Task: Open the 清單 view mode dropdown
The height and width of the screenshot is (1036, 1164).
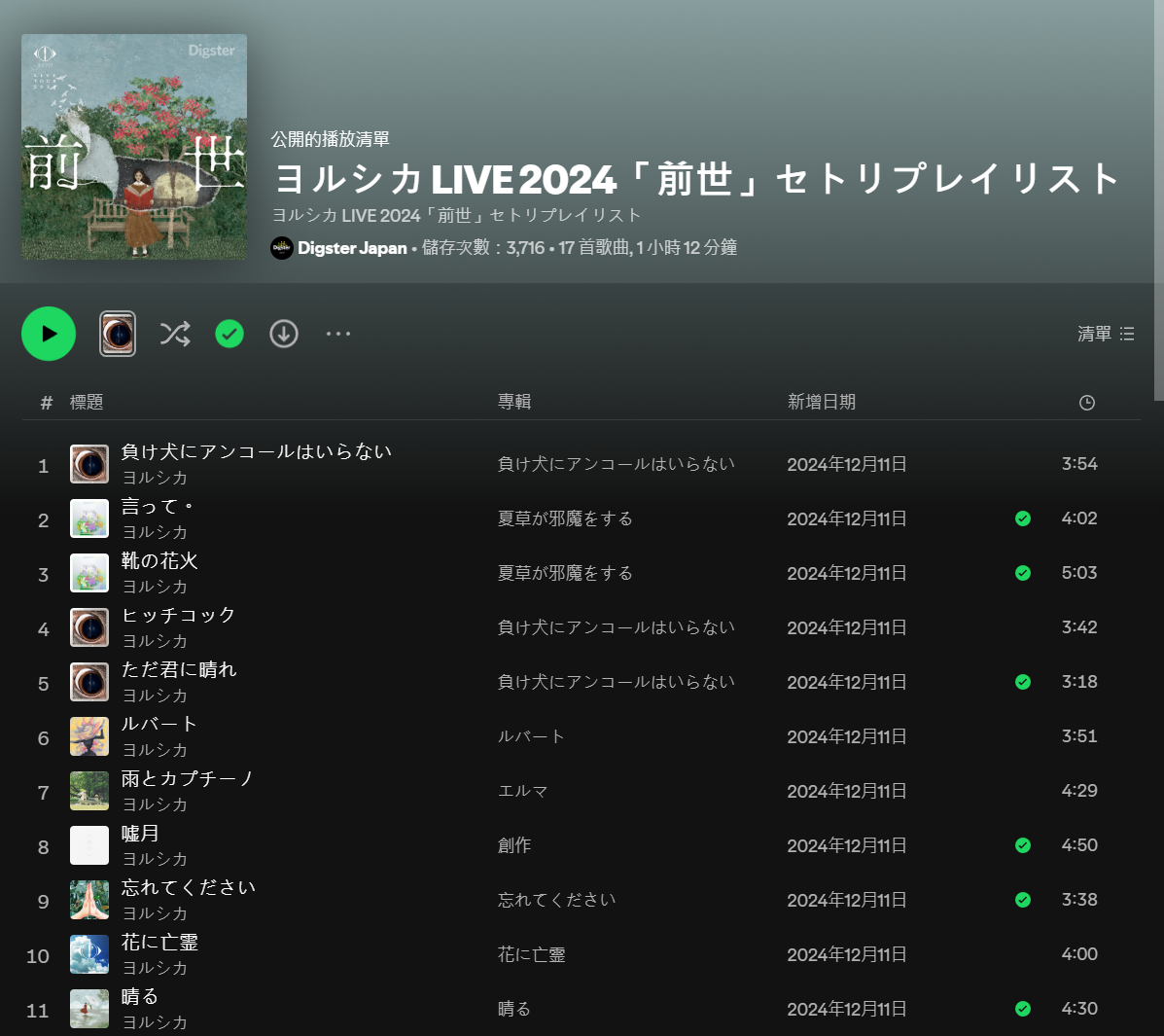Action: pyautogui.click(x=1106, y=335)
